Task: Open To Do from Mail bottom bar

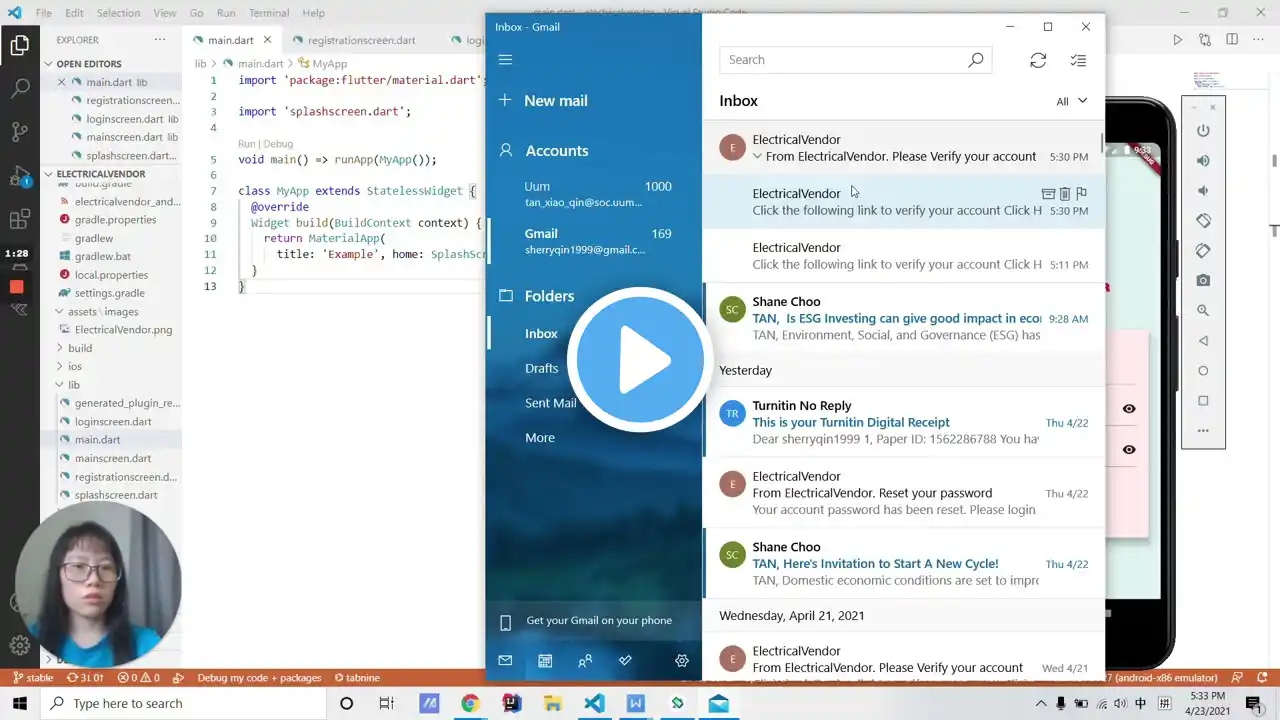Action: (625, 661)
